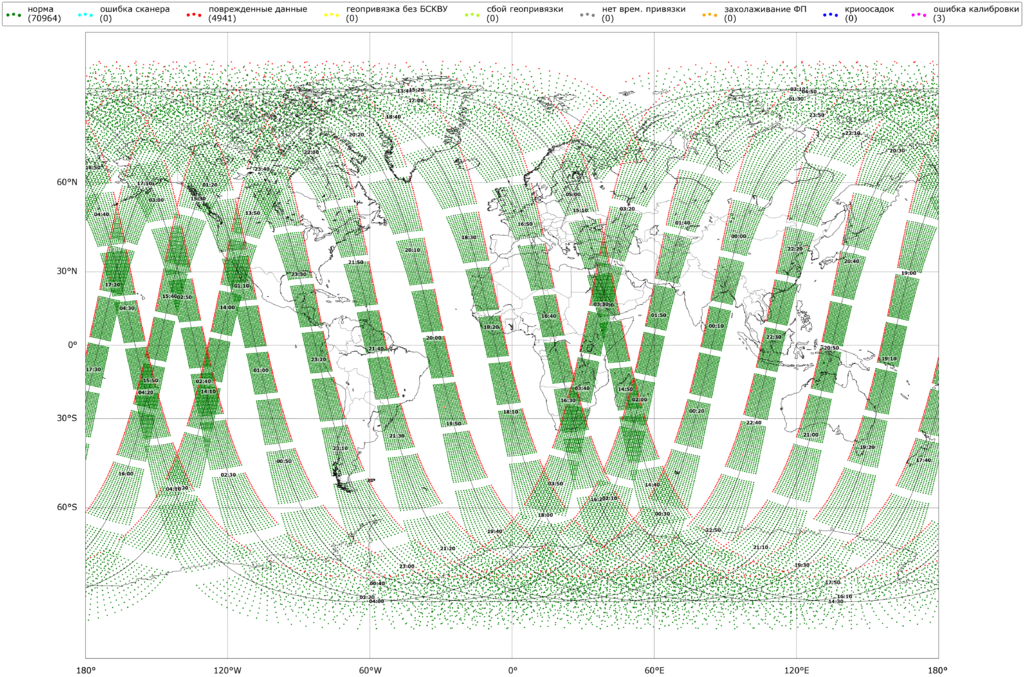Select the legend label ошибка сканера
1024x677 pixels.
point(135,9)
